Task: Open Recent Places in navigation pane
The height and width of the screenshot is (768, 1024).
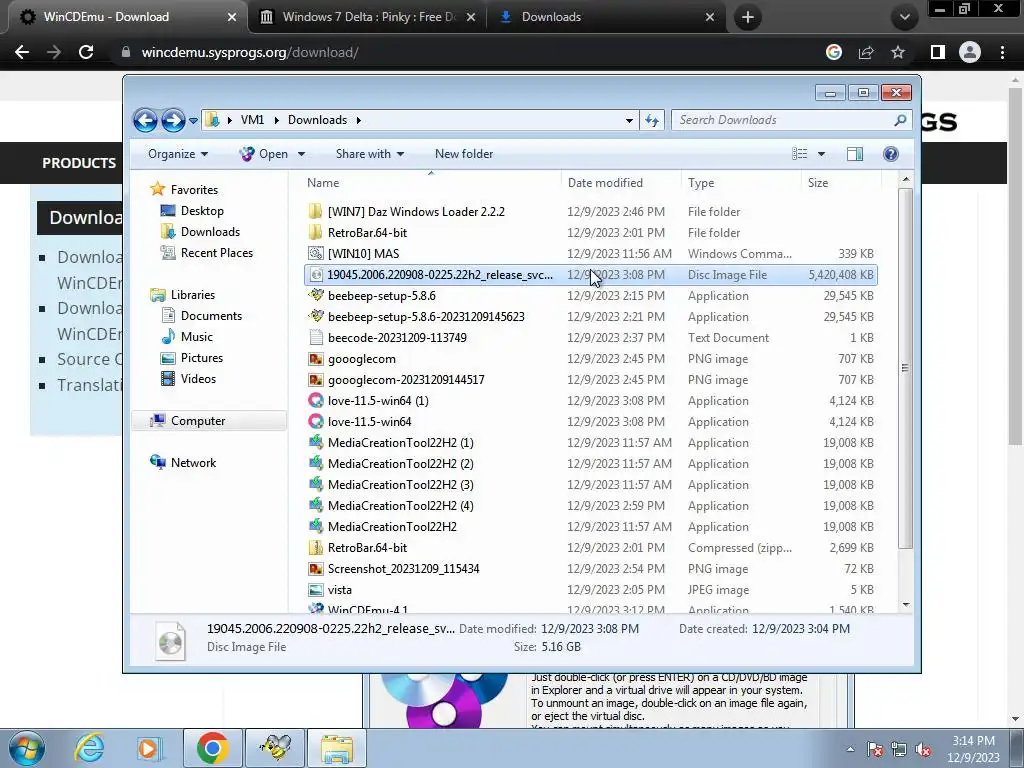Action: [216, 253]
